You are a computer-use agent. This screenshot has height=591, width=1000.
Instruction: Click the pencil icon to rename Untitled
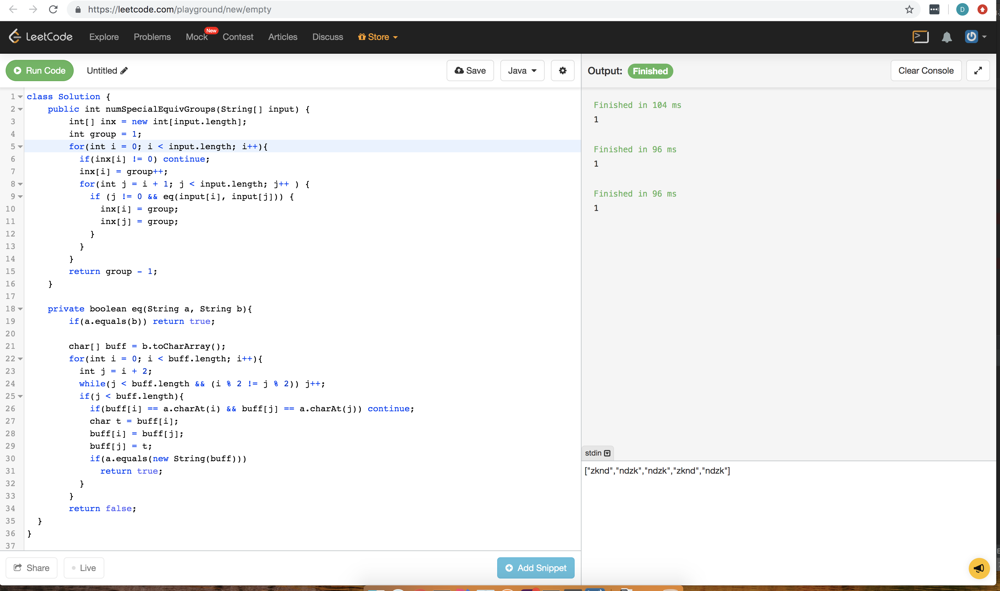(124, 71)
